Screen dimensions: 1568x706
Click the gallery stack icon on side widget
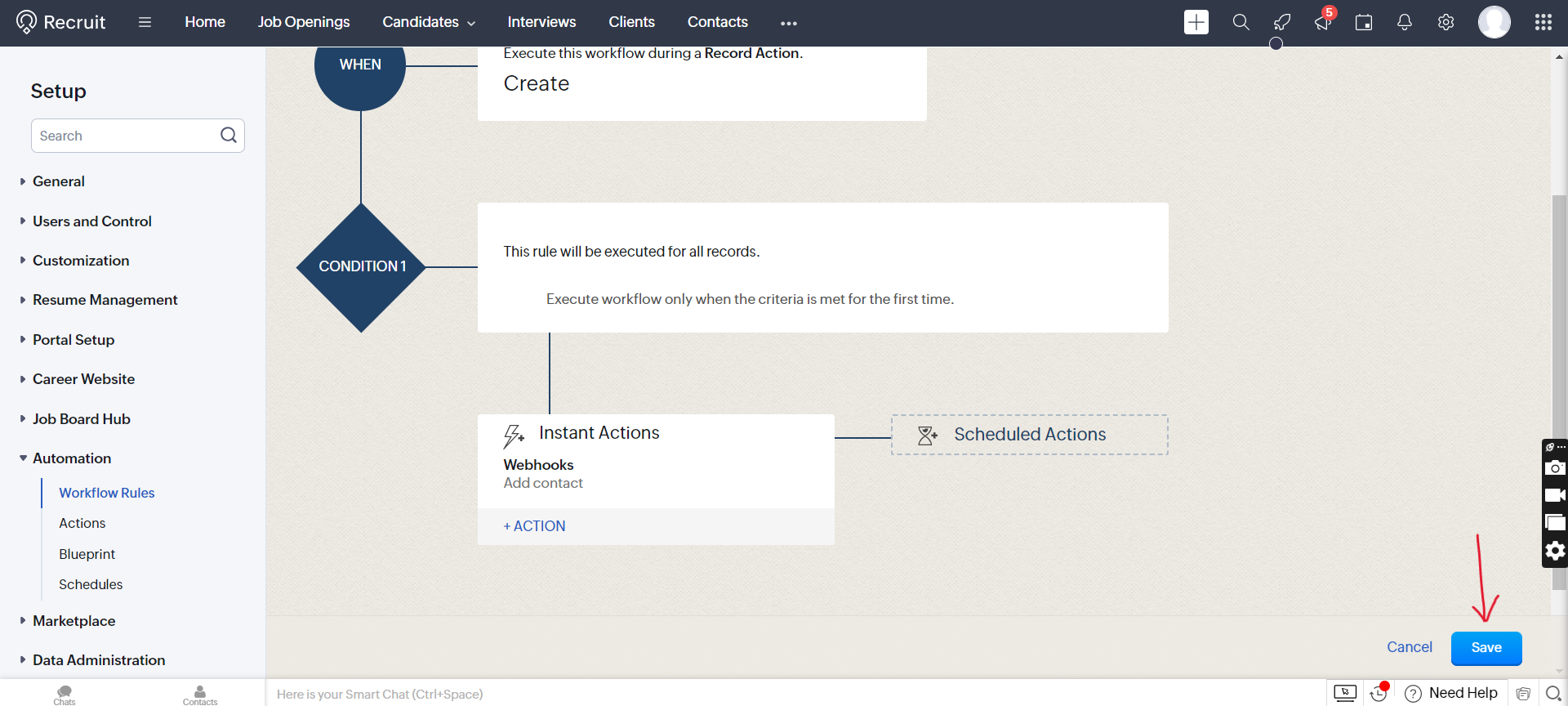pyautogui.click(x=1556, y=523)
